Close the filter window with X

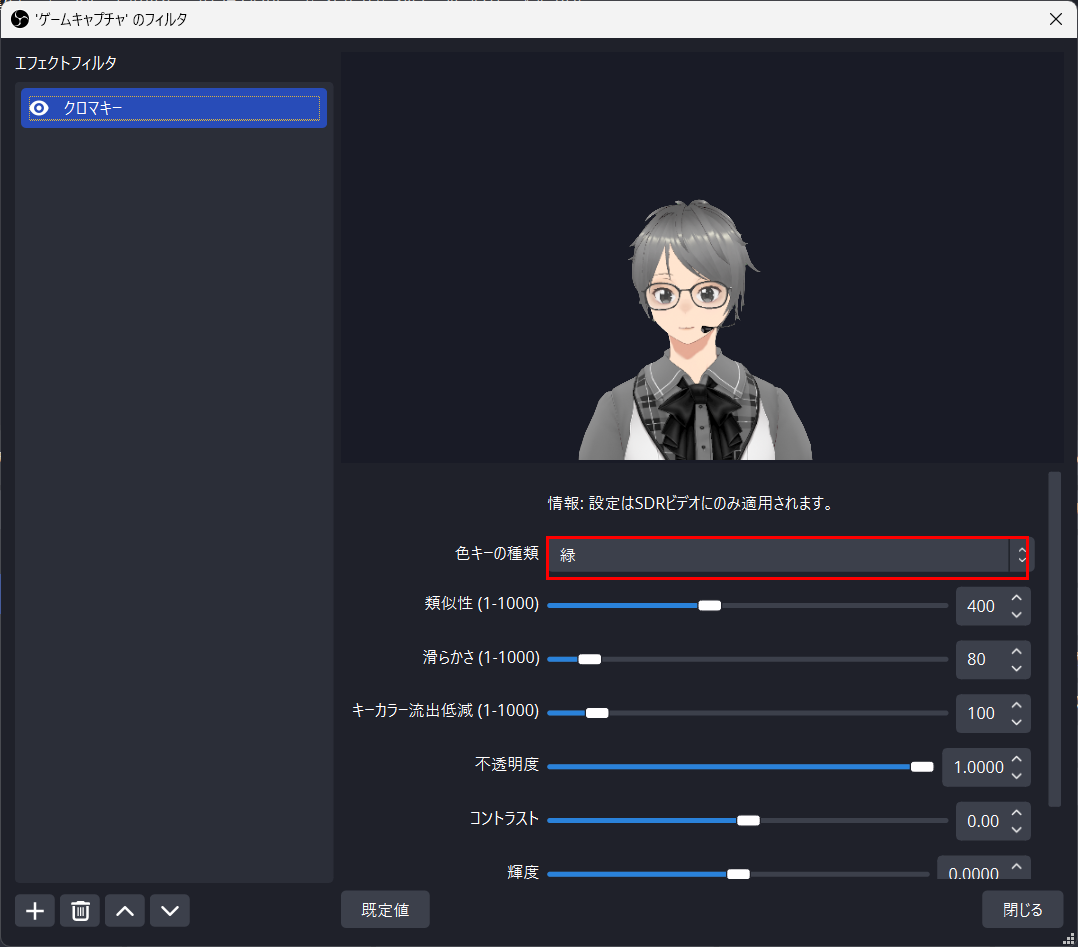pyautogui.click(x=1056, y=19)
